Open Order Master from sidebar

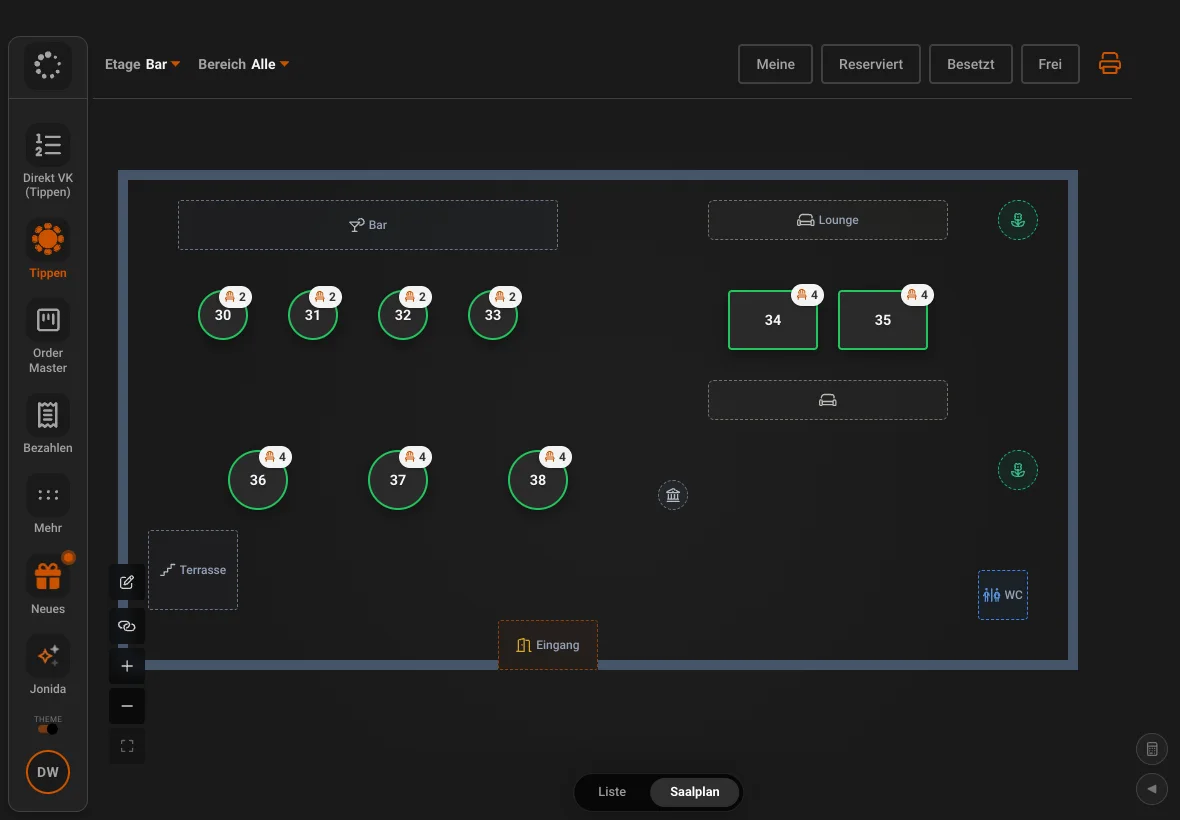(x=47, y=336)
